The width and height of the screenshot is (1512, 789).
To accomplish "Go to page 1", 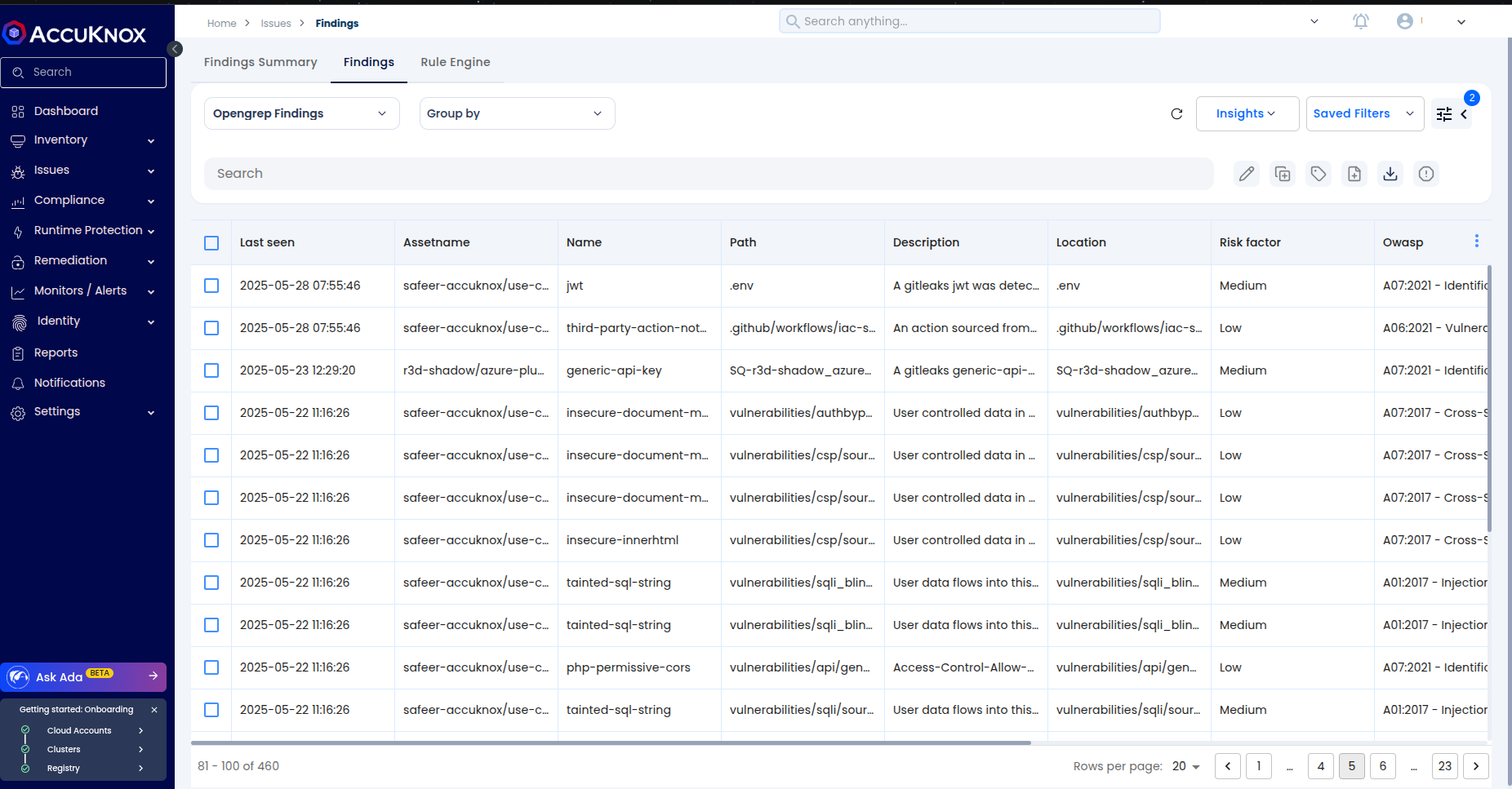I will 1259,766.
